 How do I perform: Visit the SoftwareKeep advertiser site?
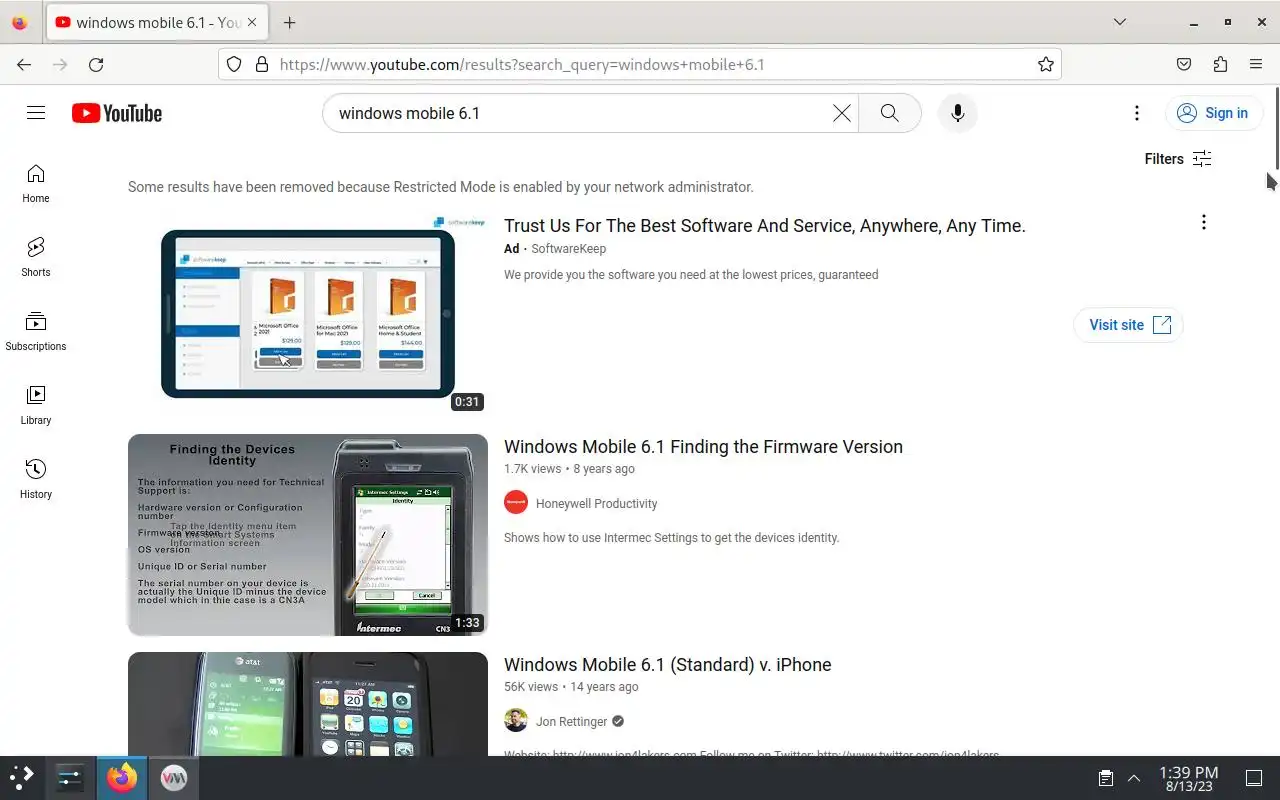click(x=1129, y=325)
